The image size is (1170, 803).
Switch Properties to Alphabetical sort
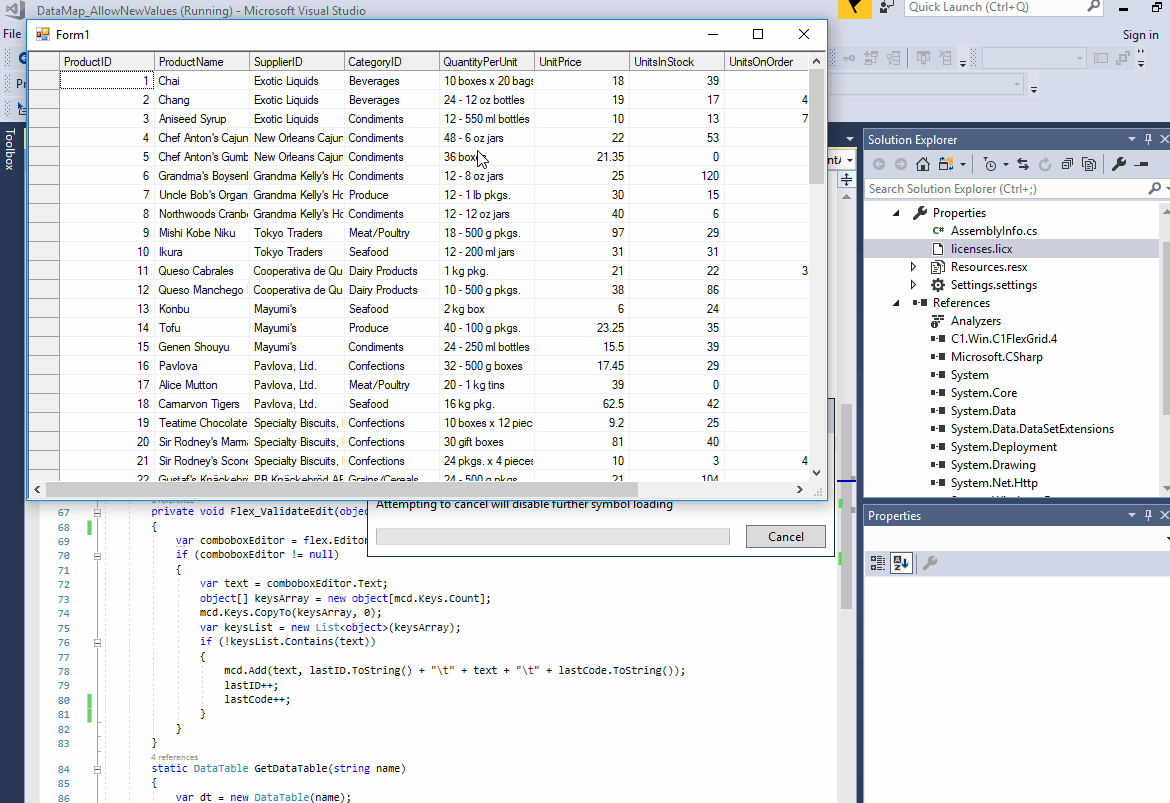tap(901, 563)
